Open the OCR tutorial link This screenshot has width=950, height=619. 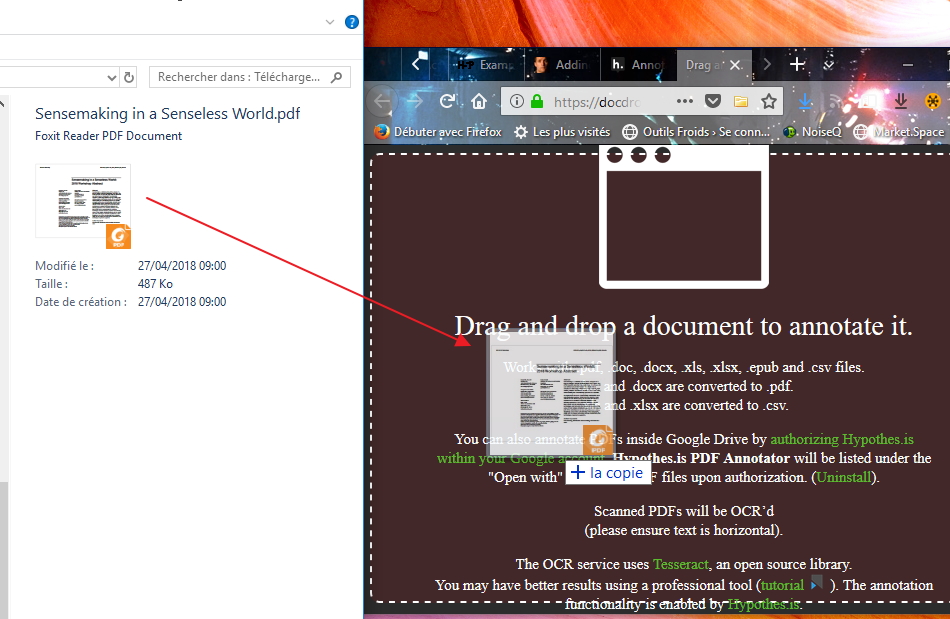click(782, 585)
